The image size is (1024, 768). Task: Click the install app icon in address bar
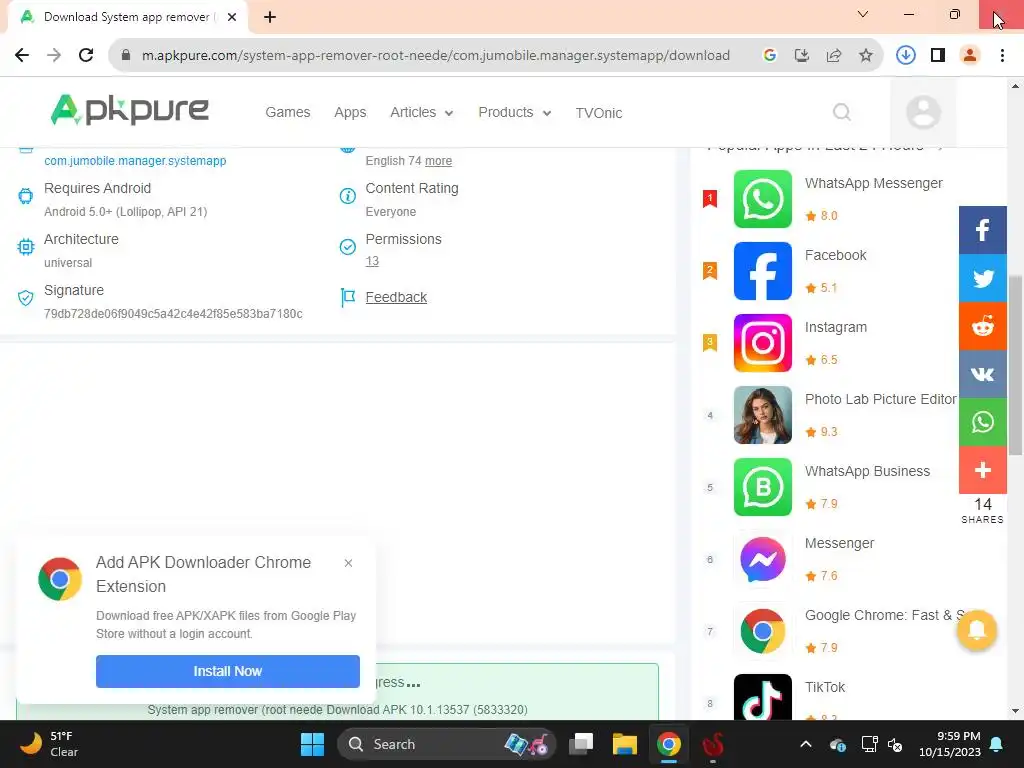802,56
